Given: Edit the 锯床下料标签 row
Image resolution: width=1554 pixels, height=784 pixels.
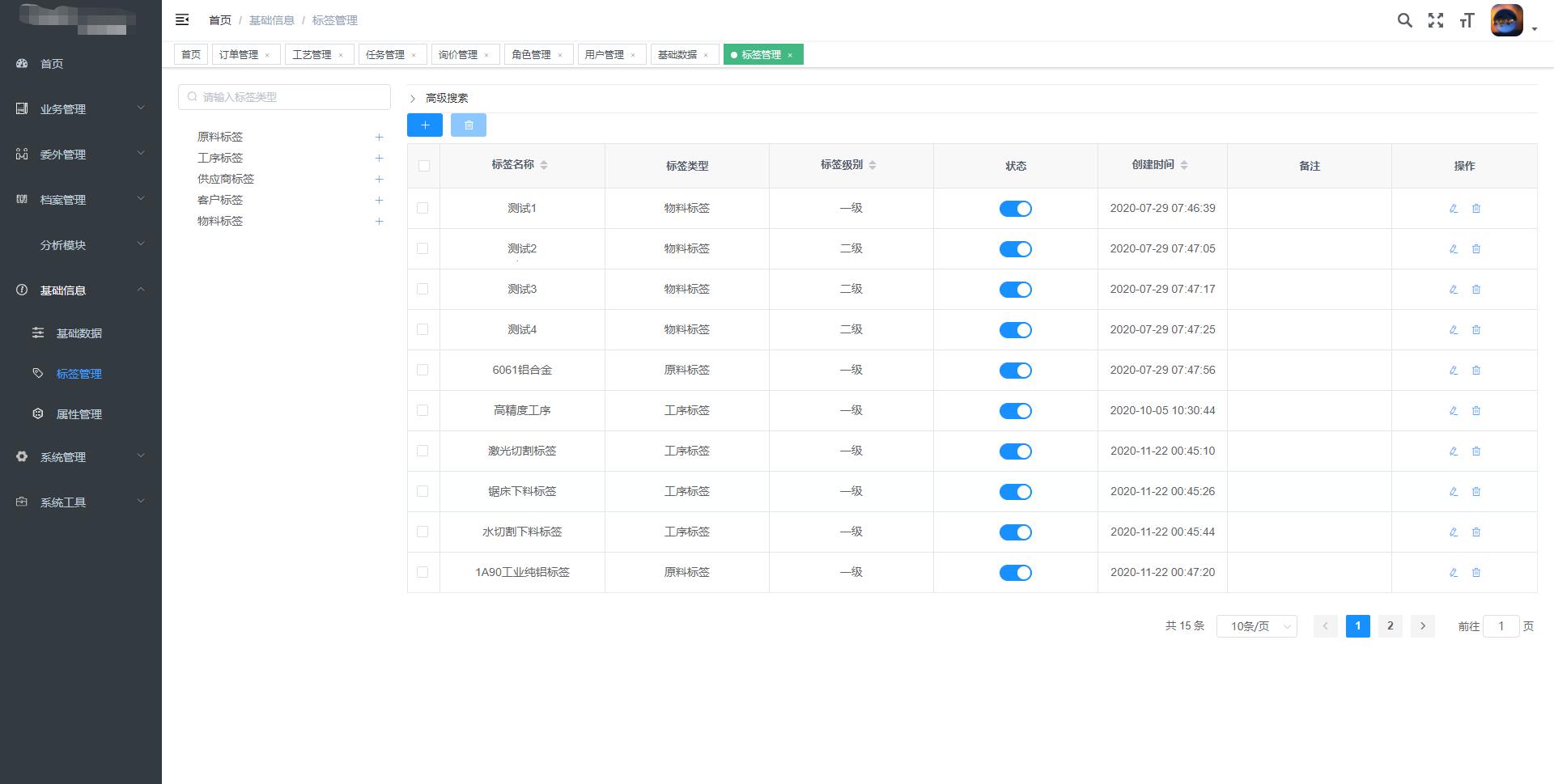Looking at the screenshot, I should tap(1454, 492).
